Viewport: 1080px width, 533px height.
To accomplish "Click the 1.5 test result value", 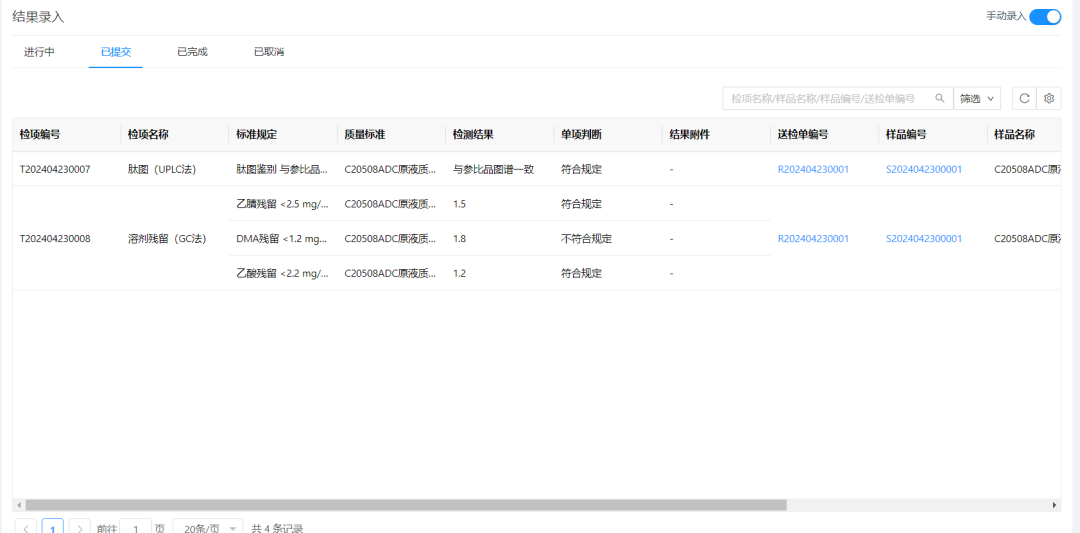I will [459, 204].
